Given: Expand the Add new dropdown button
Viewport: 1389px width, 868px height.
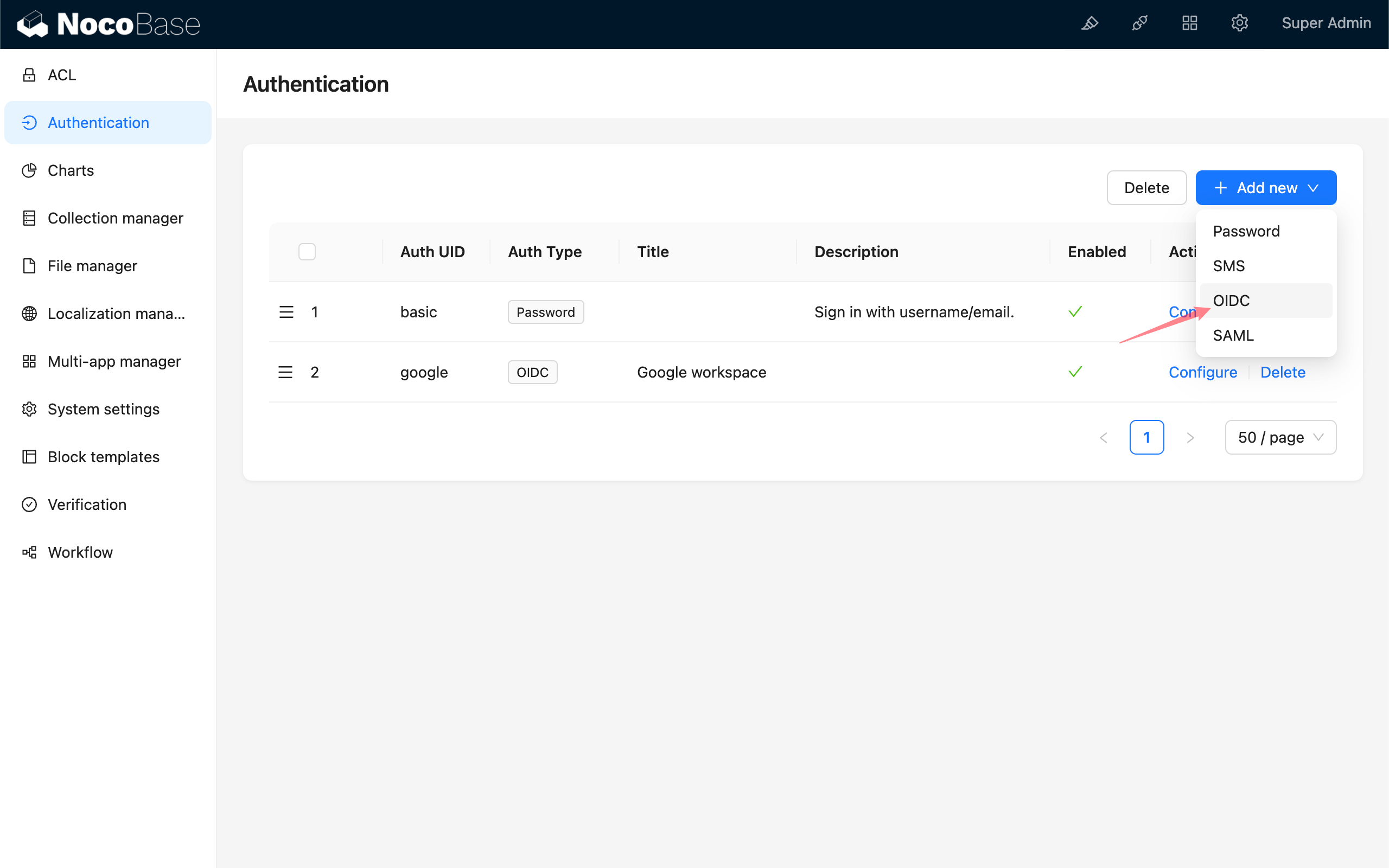Looking at the screenshot, I should [x=1266, y=188].
